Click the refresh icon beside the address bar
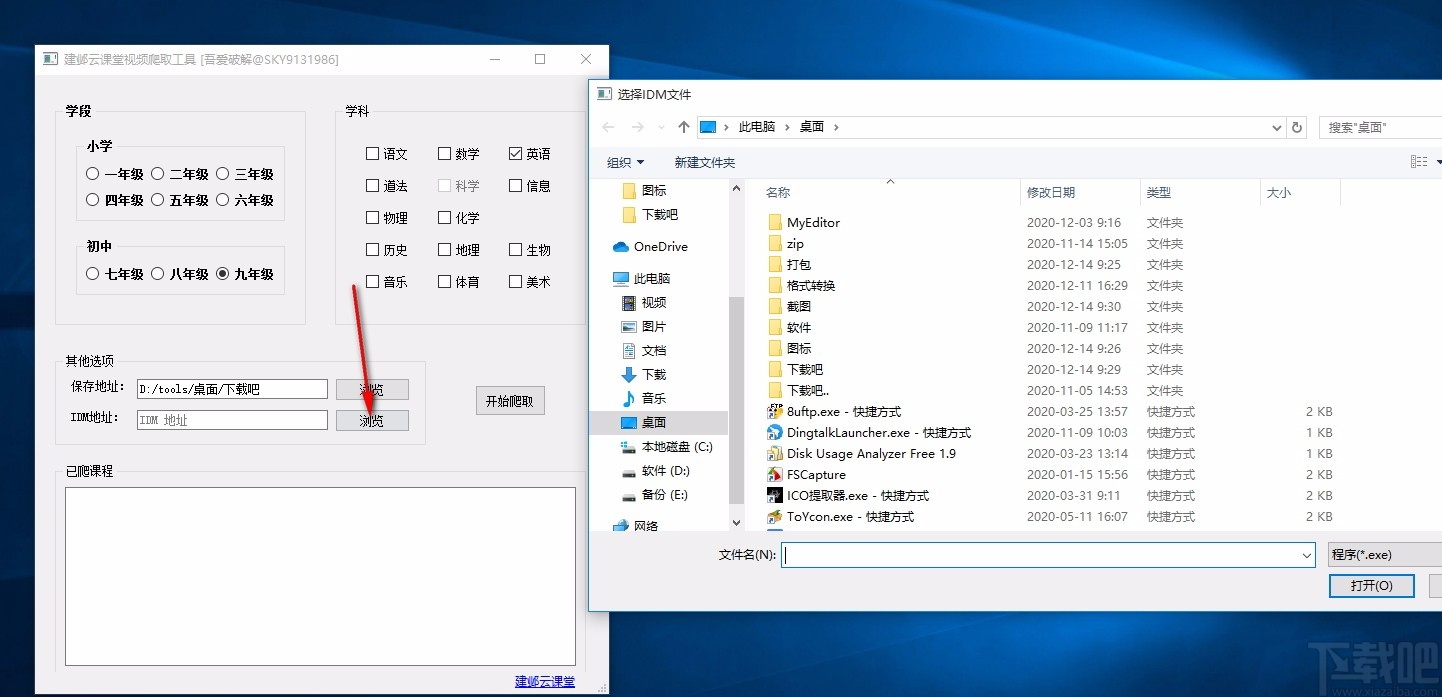The height and width of the screenshot is (697, 1442). pos(1298,127)
